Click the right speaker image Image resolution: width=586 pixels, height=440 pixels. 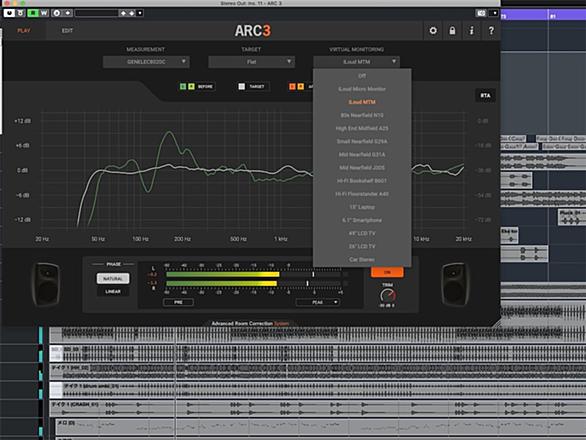[455, 285]
